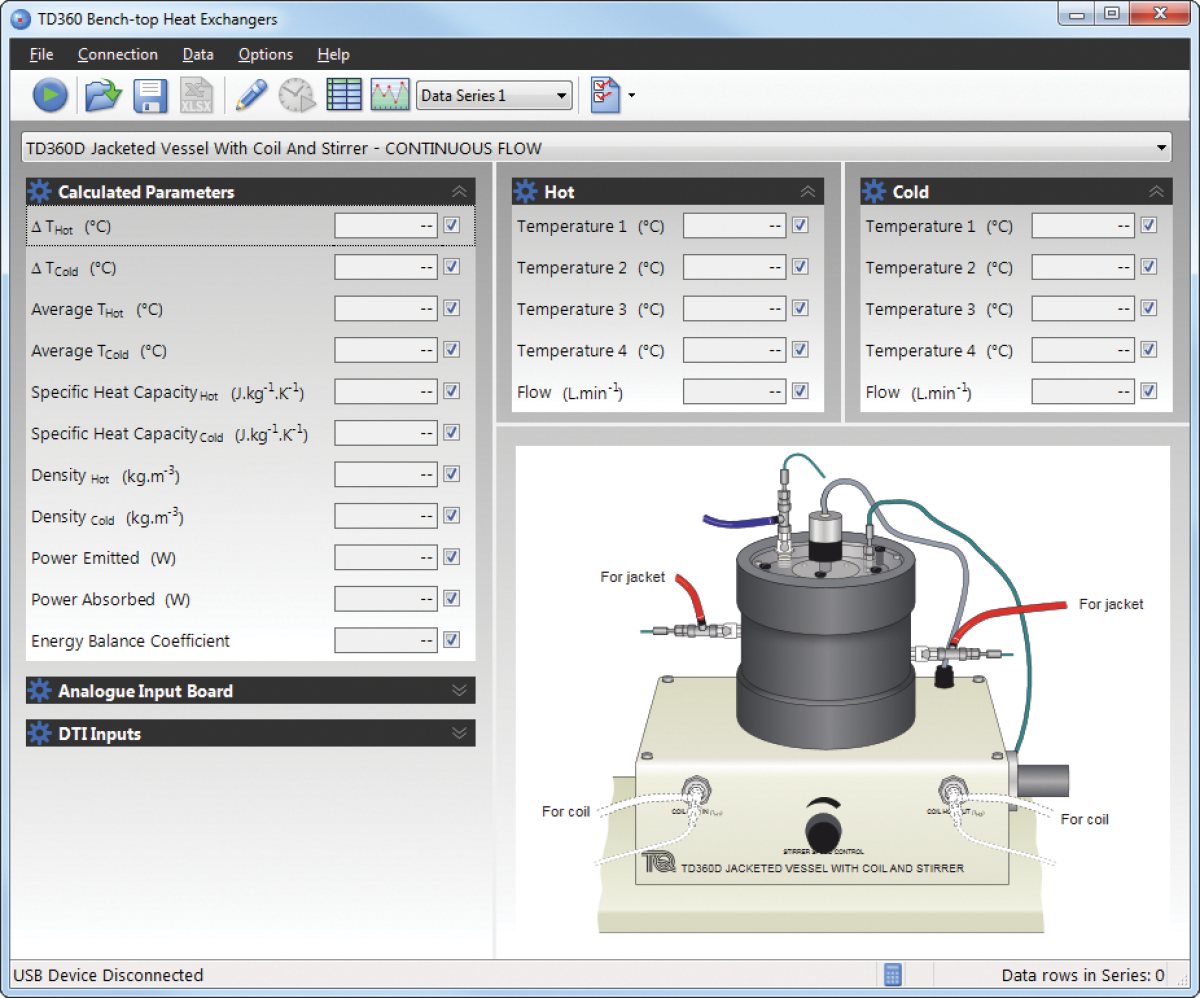Open the Data Series 1 dropdown
1200x998 pixels.
tap(494, 96)
